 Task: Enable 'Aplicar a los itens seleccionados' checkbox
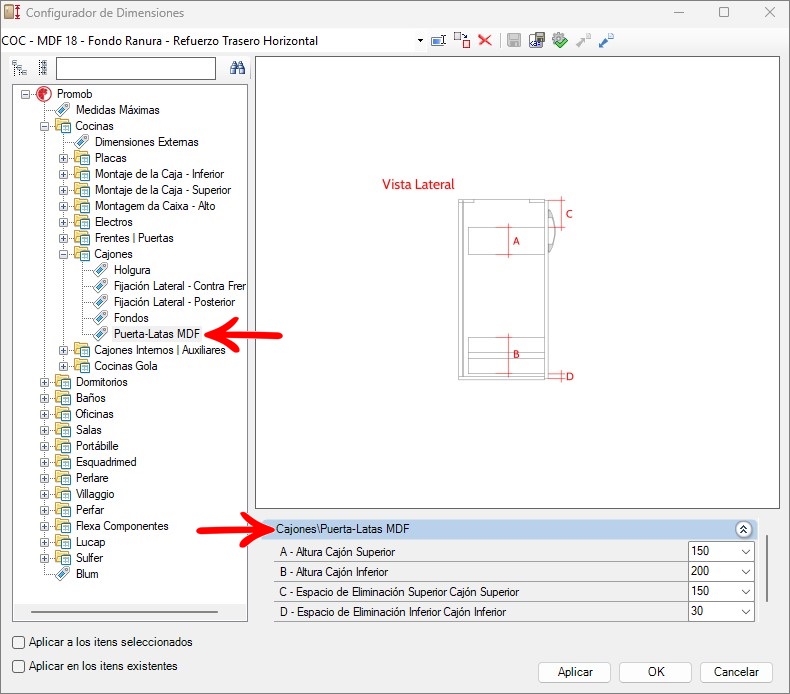pos(19,642)
